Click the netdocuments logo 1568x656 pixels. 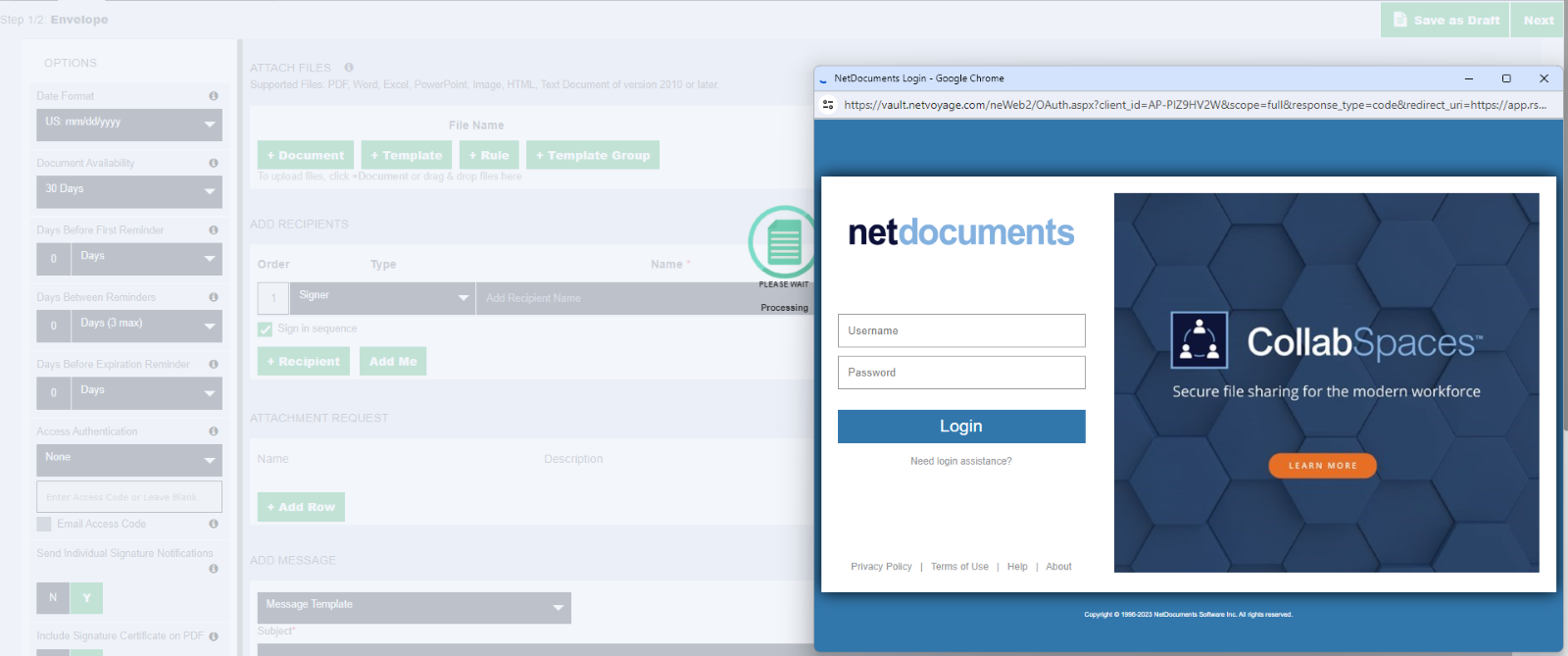(960, 232)
